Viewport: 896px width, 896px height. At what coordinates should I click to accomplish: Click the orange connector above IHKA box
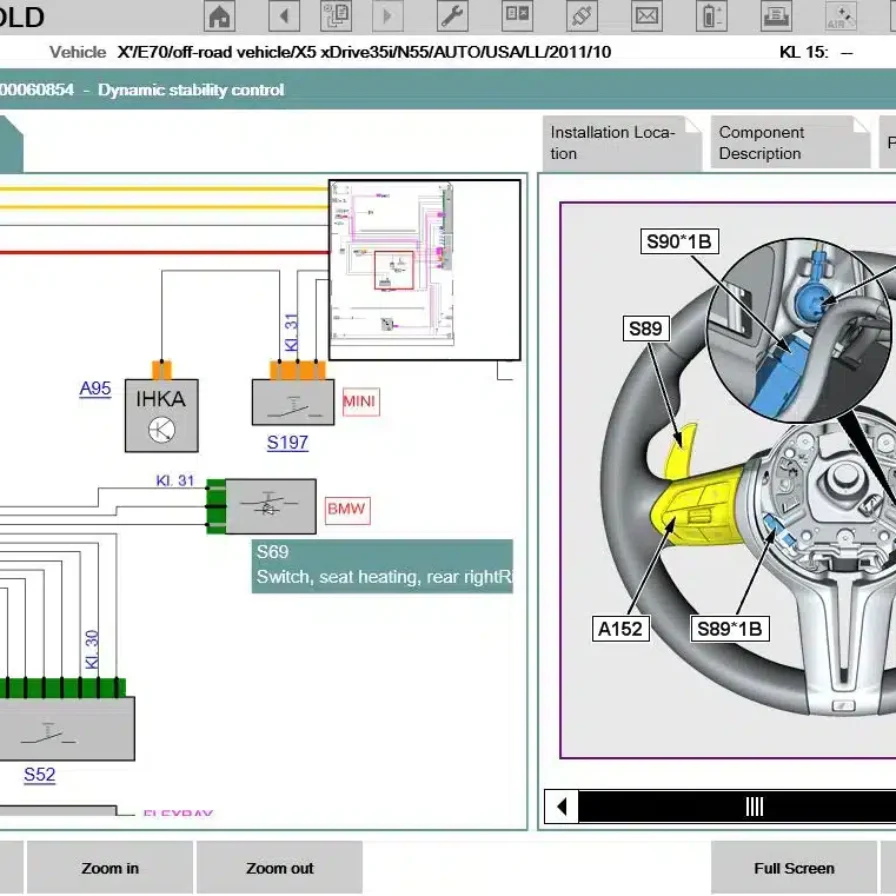162,370
